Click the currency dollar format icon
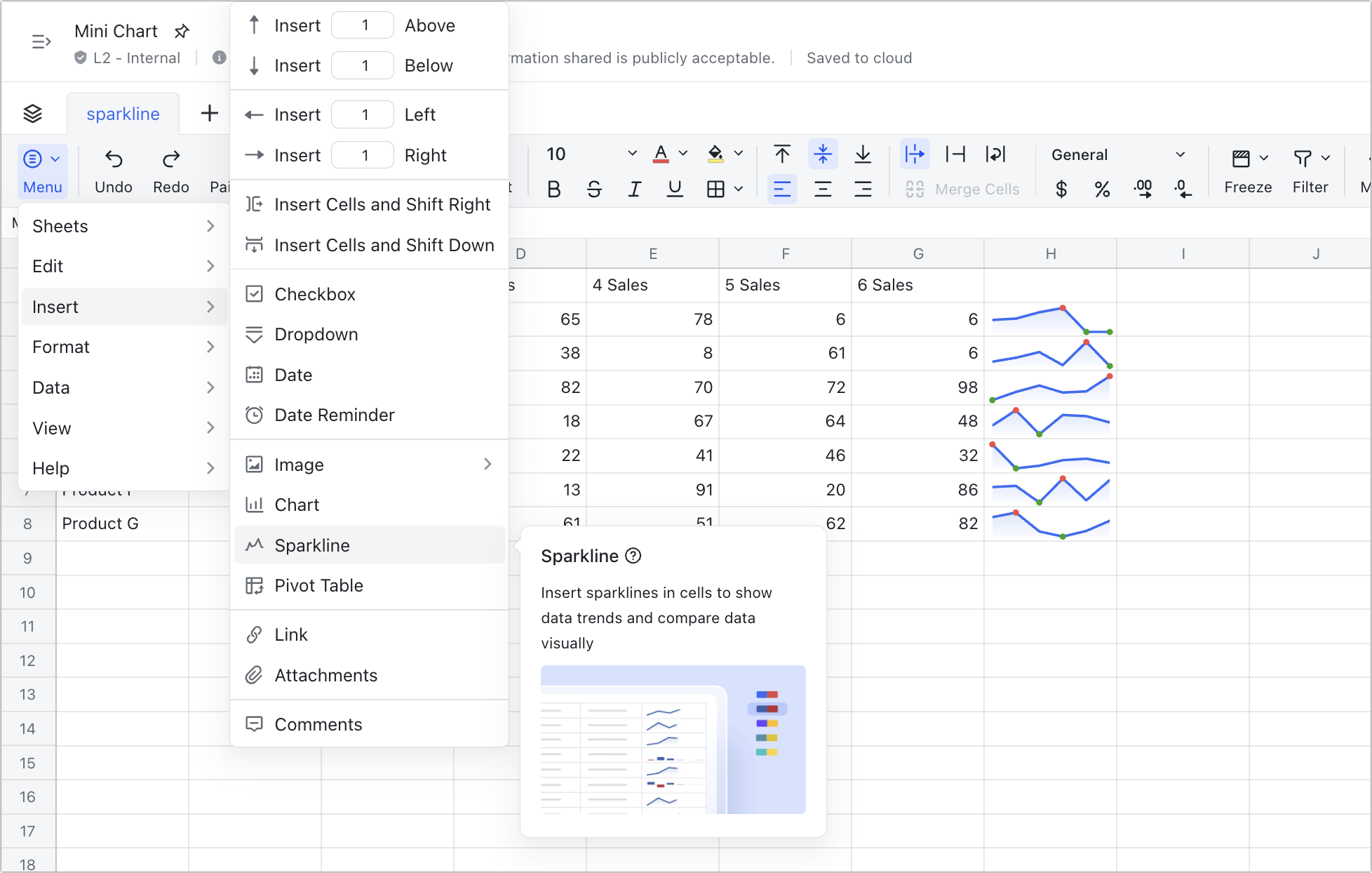Screen dimensions: 1372x873 [1061, 189]
